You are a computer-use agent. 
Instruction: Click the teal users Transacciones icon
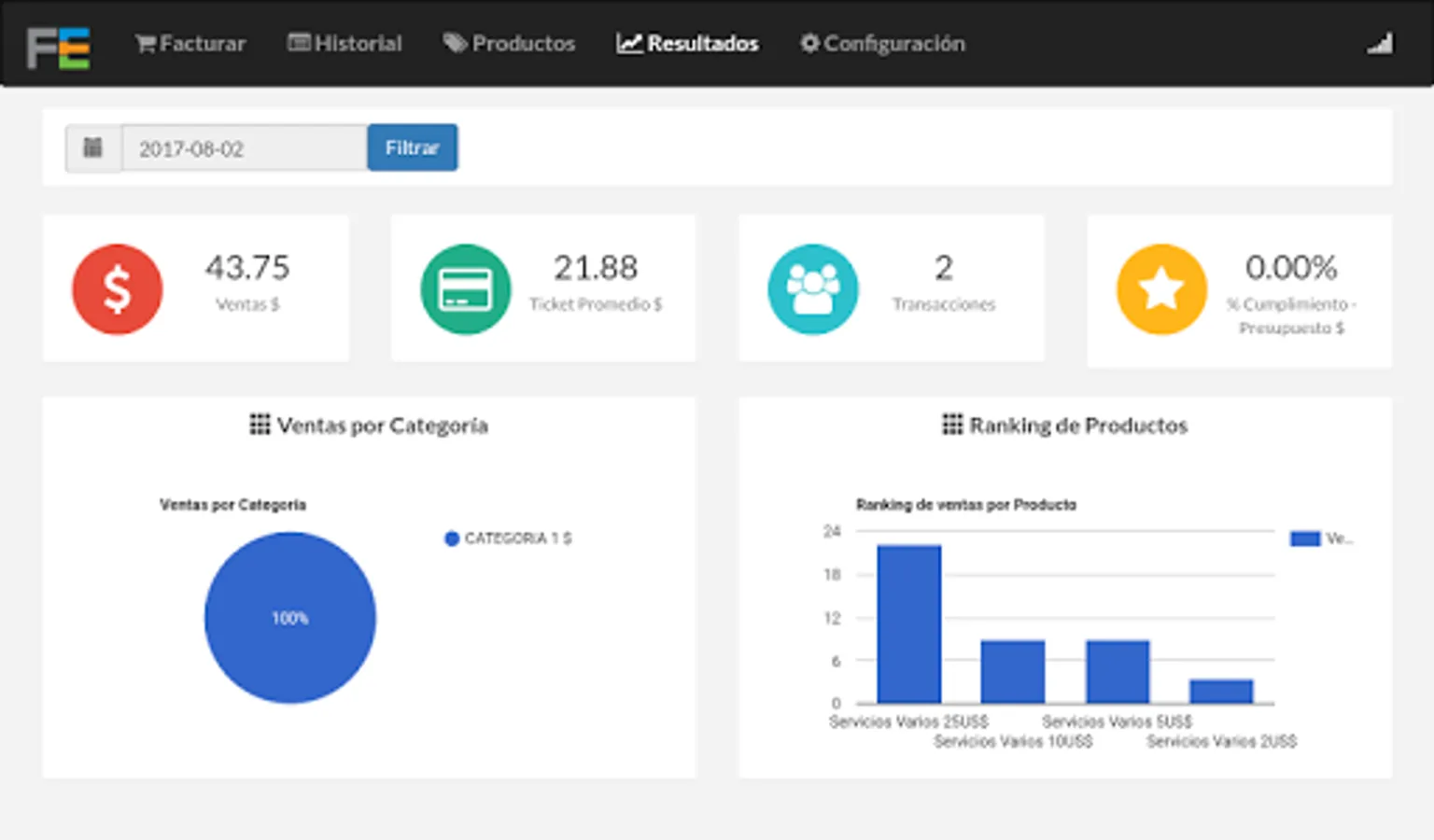tap(813, 289)
